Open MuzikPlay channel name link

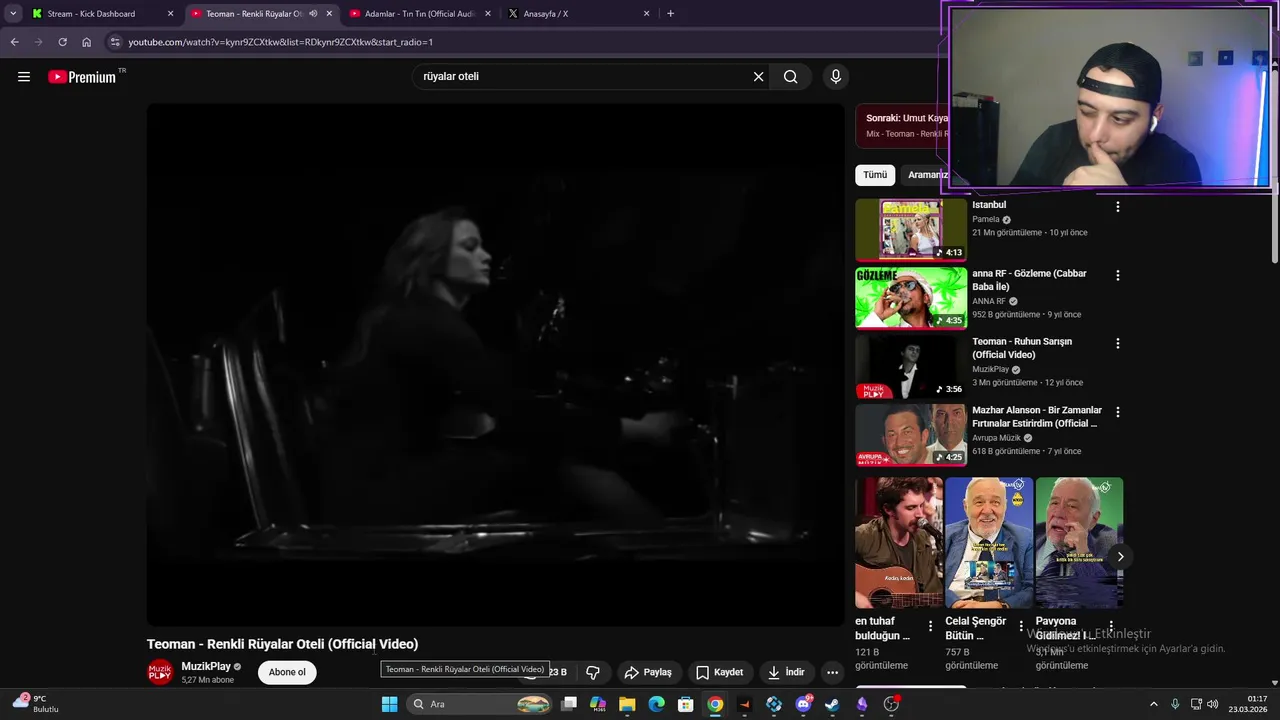206,666
